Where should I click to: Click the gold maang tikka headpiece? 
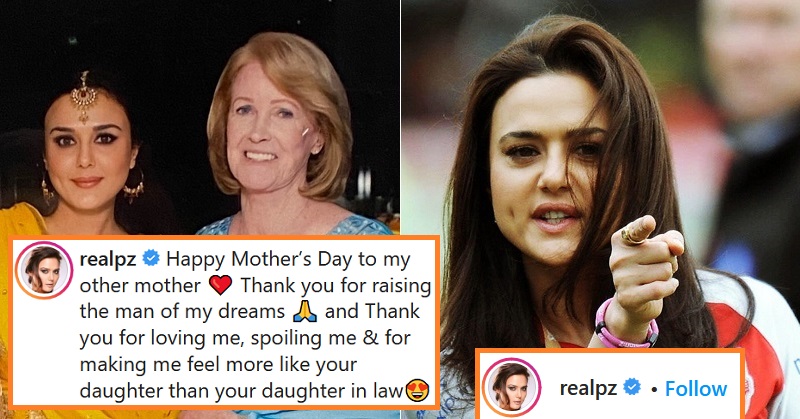84,96
